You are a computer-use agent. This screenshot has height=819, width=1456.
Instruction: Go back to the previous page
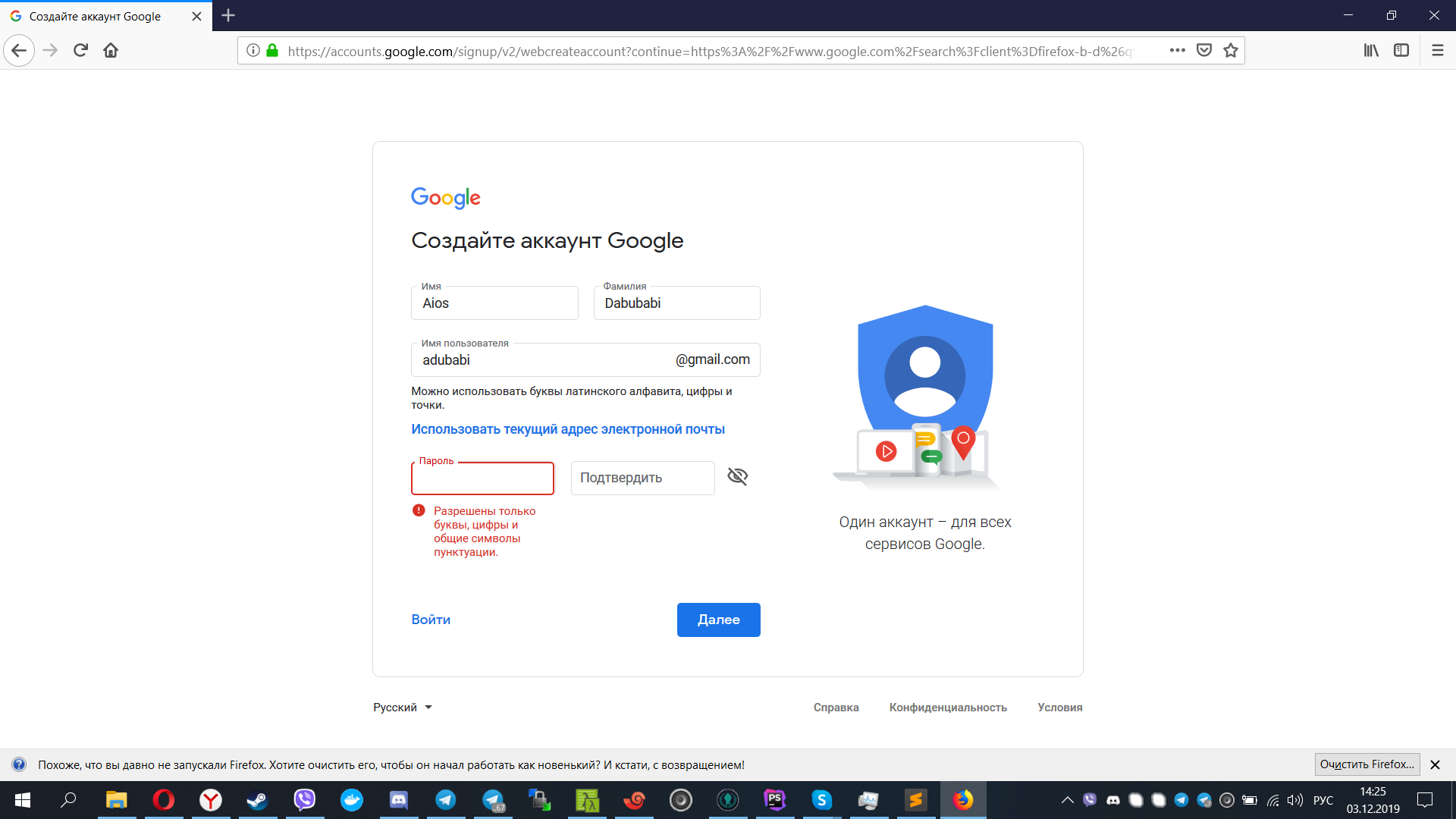[19, 51]
